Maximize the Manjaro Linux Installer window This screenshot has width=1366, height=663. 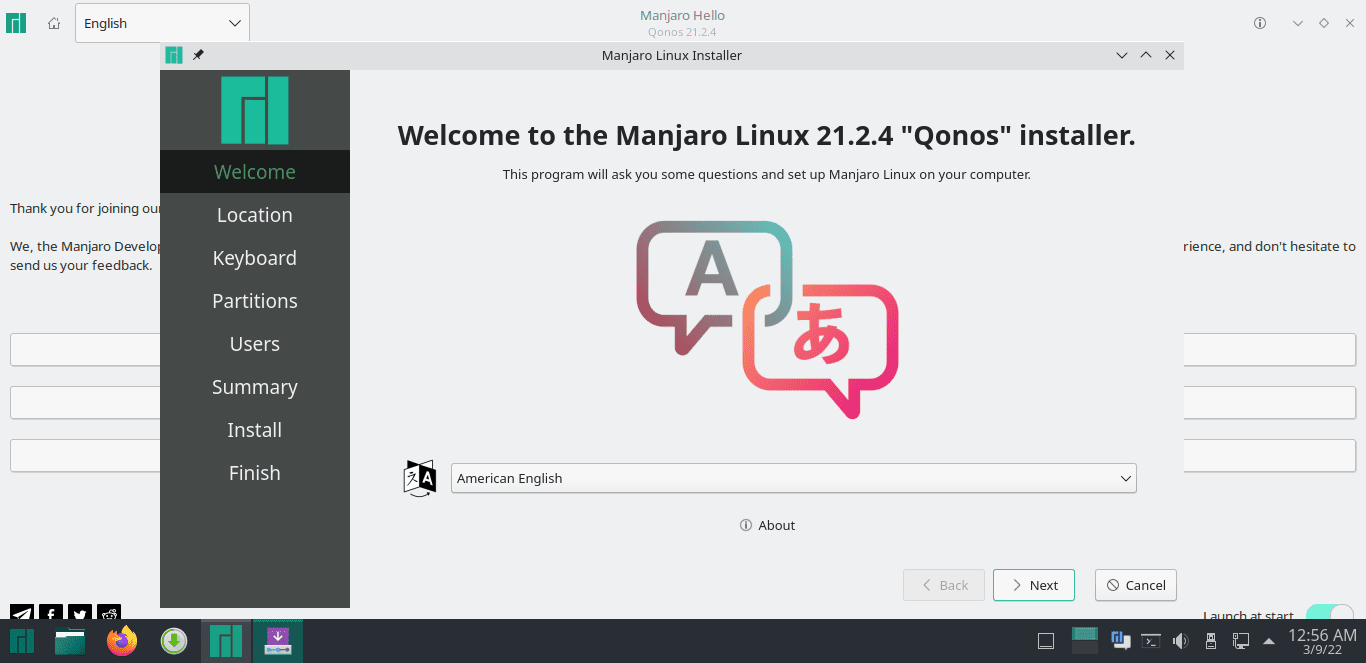pyautogui.click(x=1146, y=55)
